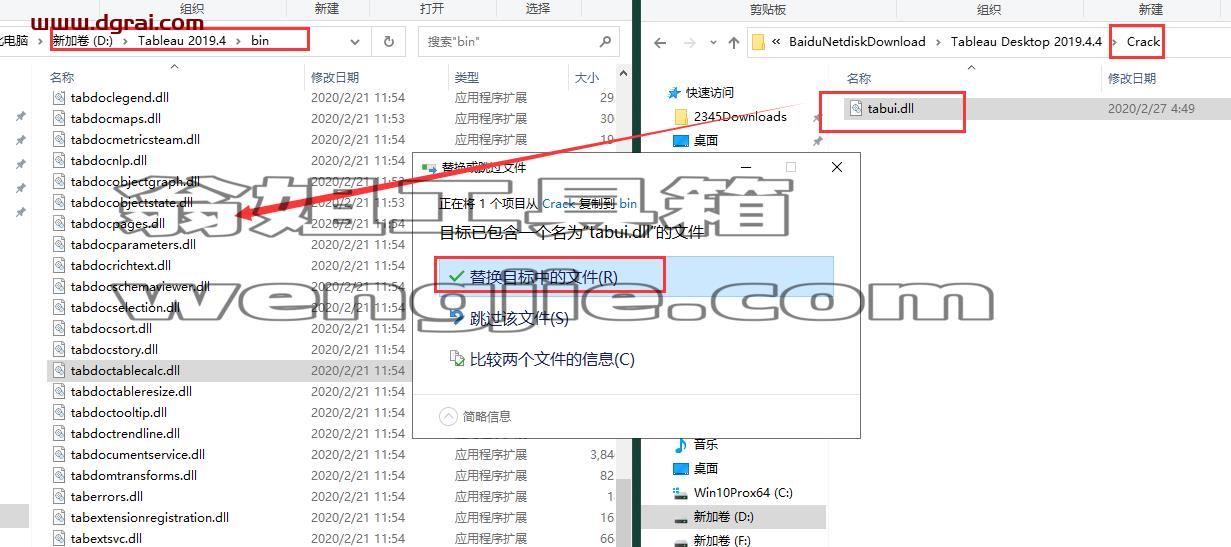The width and height of the screenshot is (1231, 547).
Task: Click the Refresh button in bin window
Action: pyautogui.click(x=388, y=42)
